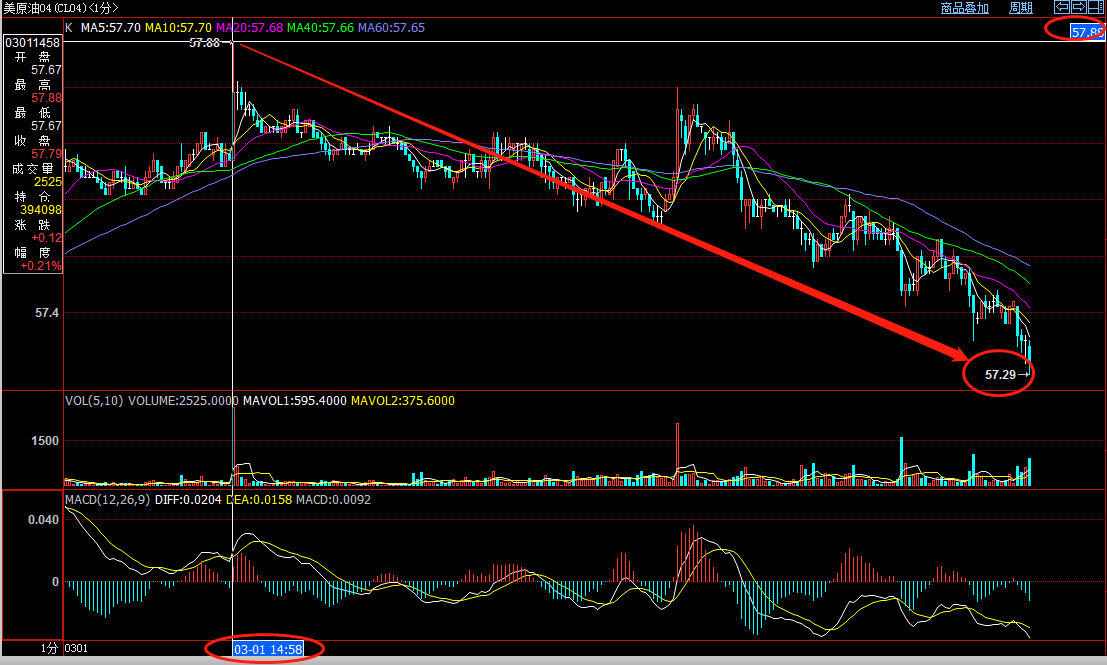Click the left arrow navigation icon
The height and width of the screenshot is (665, 1107).
(x=1061, y=8)
